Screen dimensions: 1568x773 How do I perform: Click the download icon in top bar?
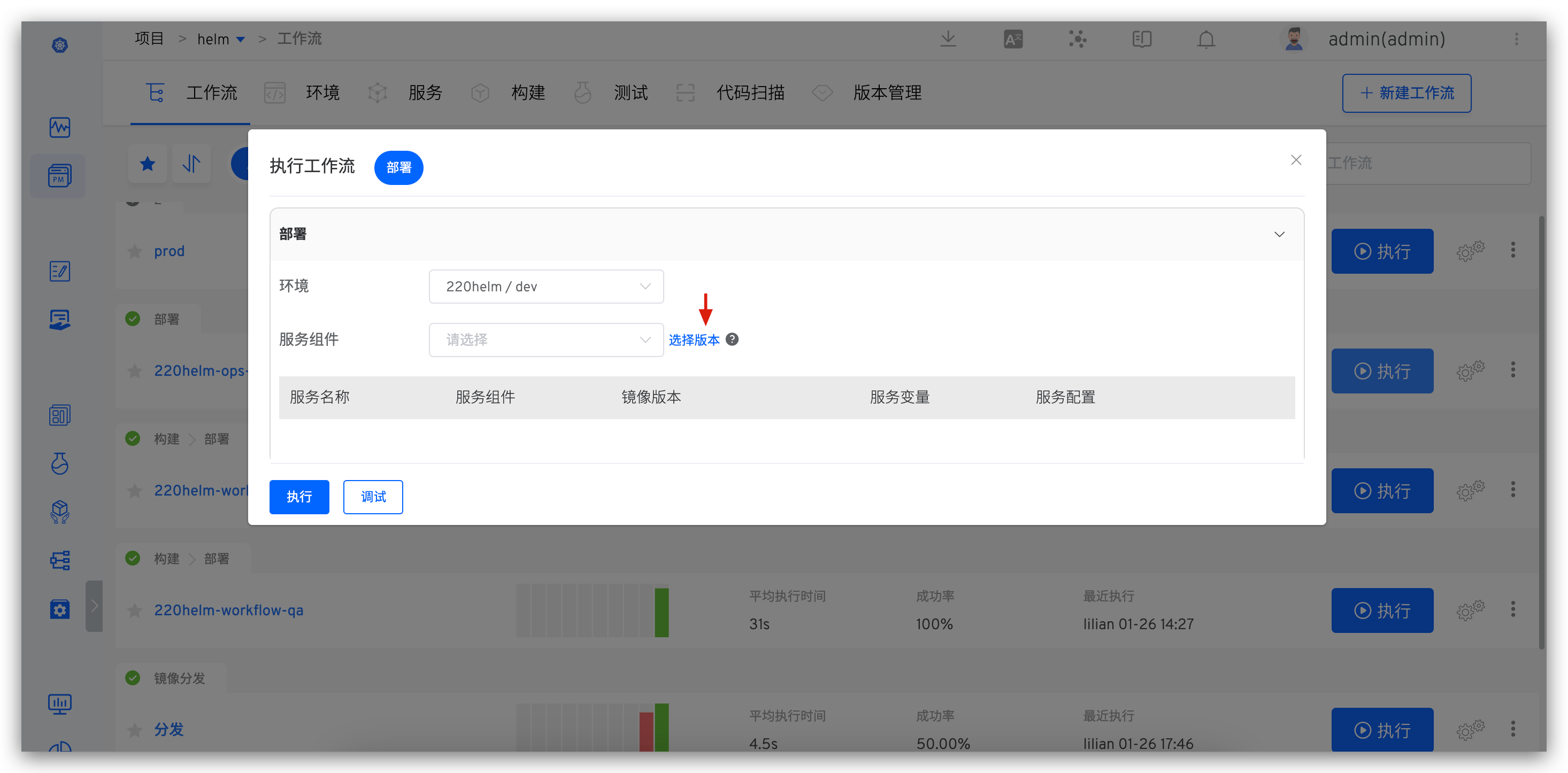(948, 40)
